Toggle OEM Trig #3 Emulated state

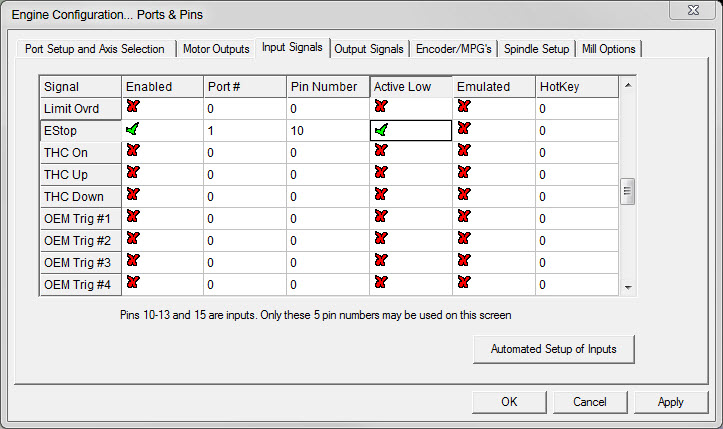[463, 260]
